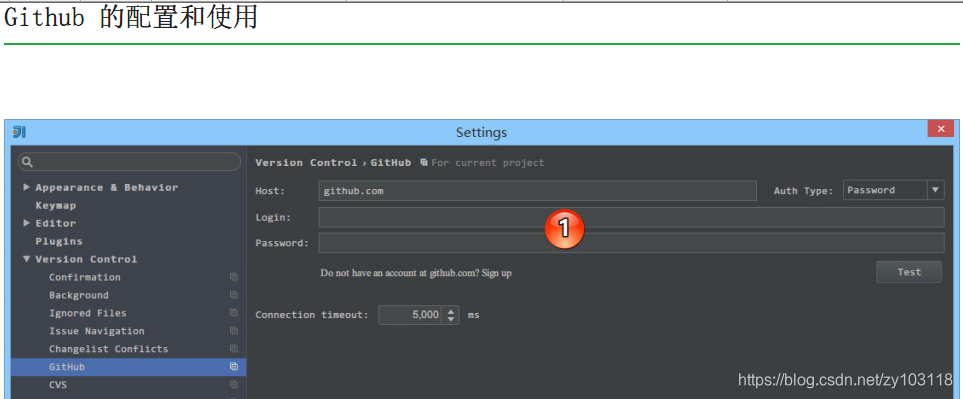
Task: Click the 'Auth Type:' label
Action: pyautogui.click(x=803, y=191)
